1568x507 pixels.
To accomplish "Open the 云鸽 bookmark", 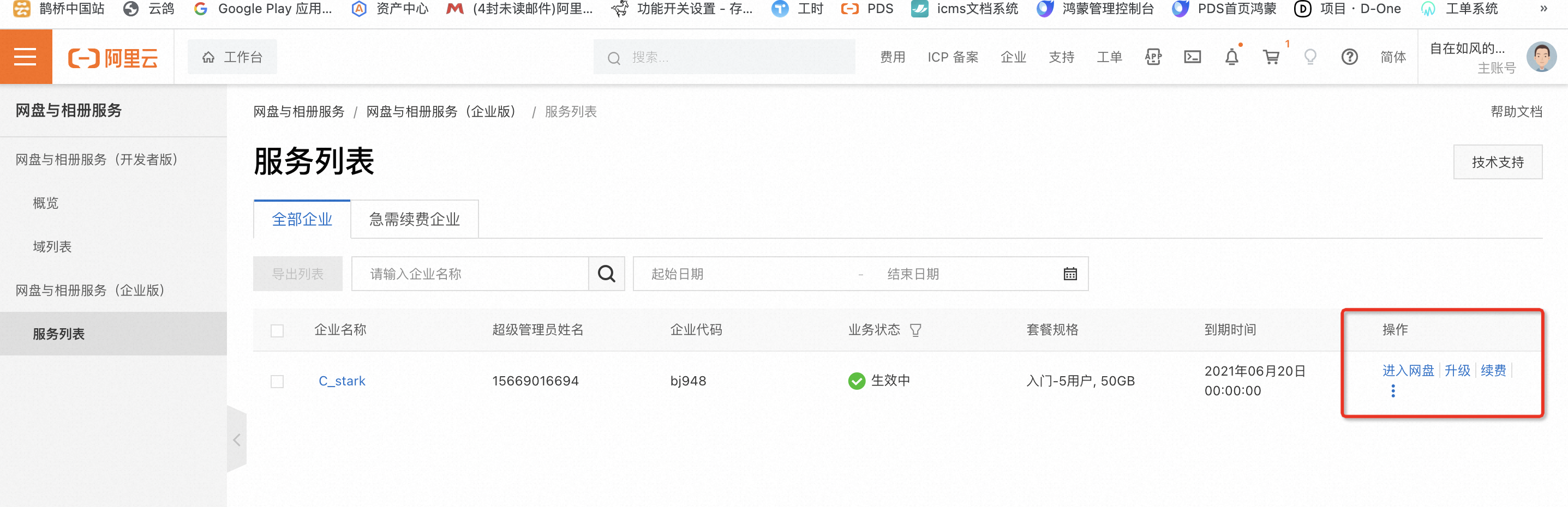I will [x=148, y=9].
